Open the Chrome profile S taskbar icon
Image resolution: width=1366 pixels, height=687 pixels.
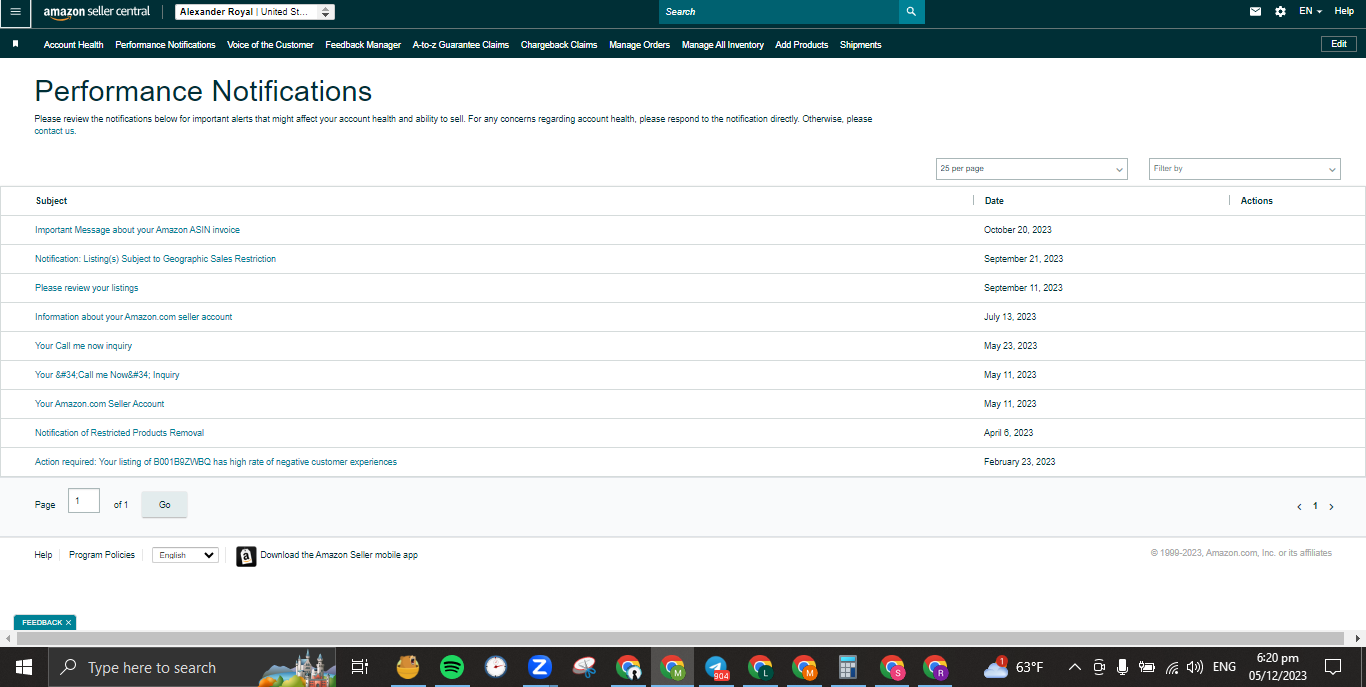tap(892, 667)
